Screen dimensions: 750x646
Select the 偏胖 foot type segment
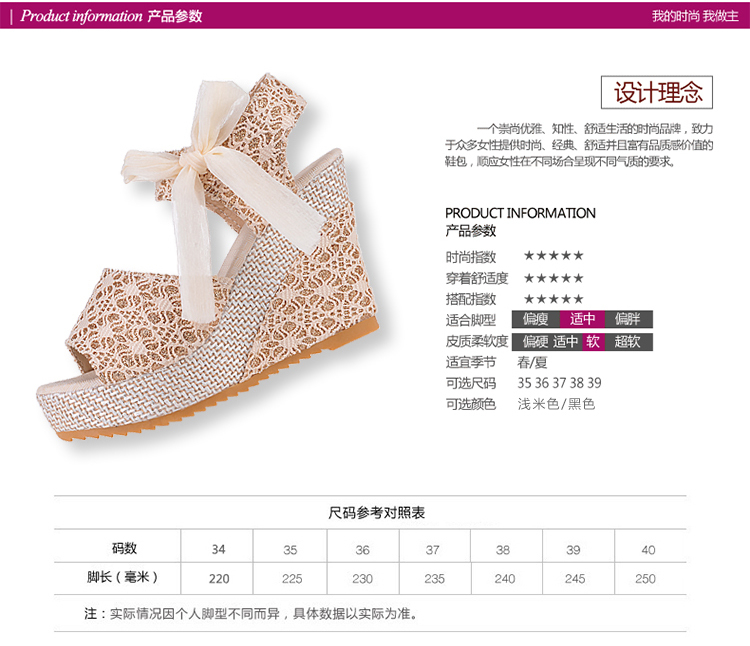point(629,319)
